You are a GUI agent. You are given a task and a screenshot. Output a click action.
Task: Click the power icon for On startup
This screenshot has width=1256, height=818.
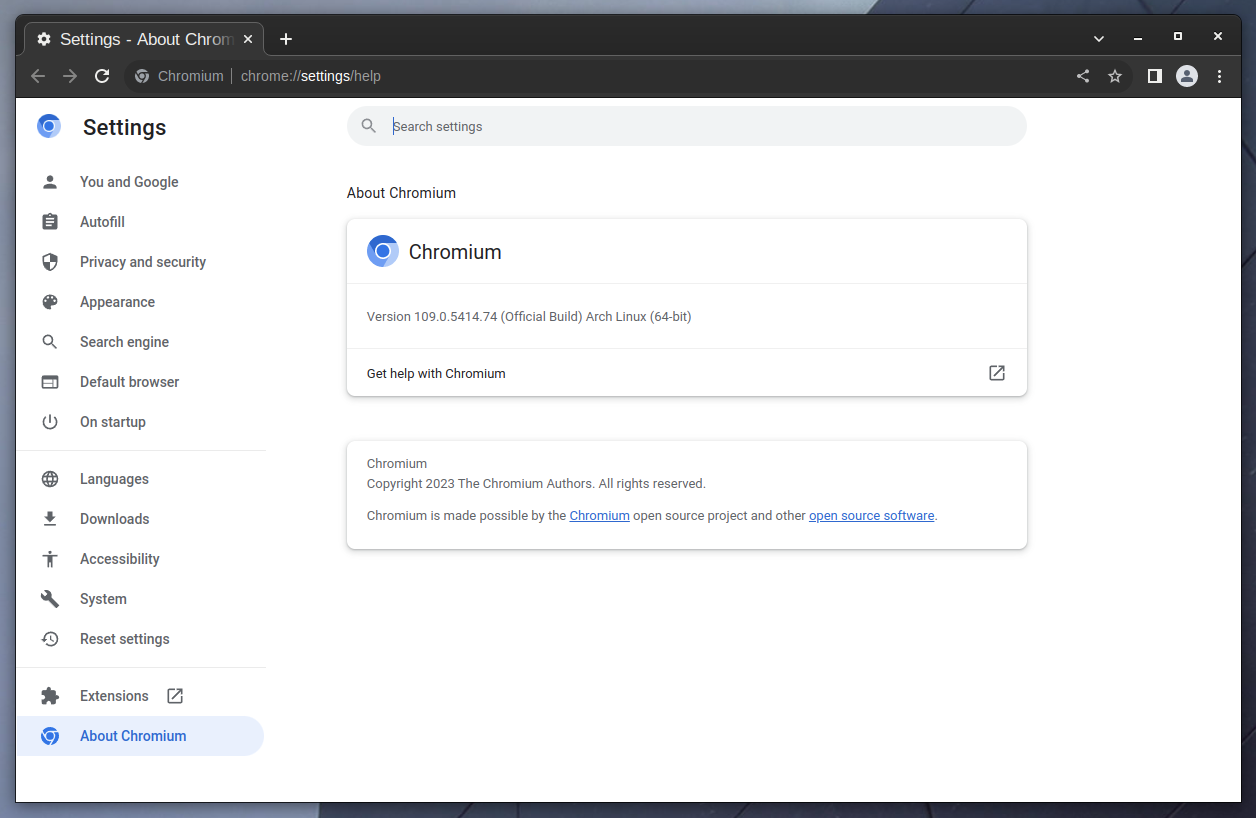pos(50,422)
